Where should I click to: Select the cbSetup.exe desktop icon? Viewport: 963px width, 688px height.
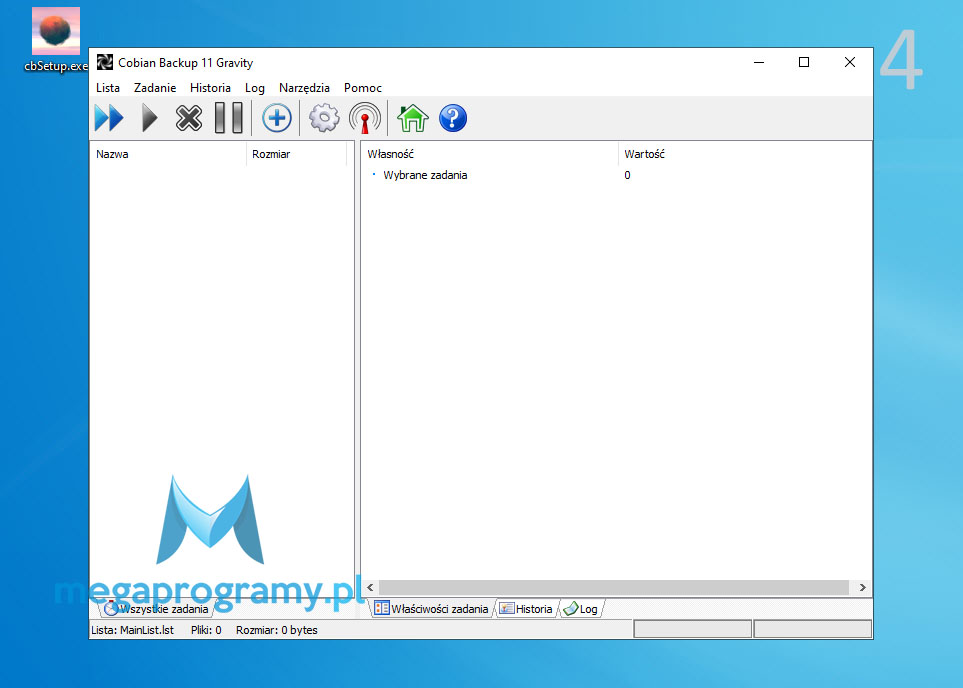pyautogui.click(x=56, y=40)
